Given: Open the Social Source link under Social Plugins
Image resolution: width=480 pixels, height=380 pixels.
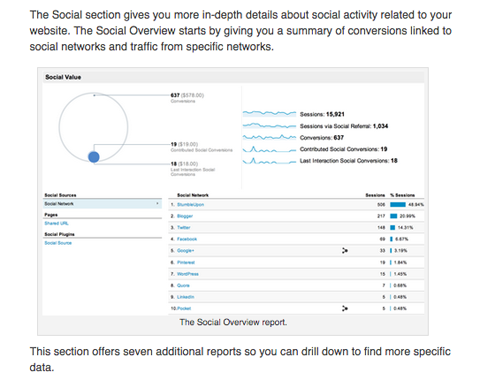Looking at the screenshot, I should pyautogui.click(x=58, y=243).
